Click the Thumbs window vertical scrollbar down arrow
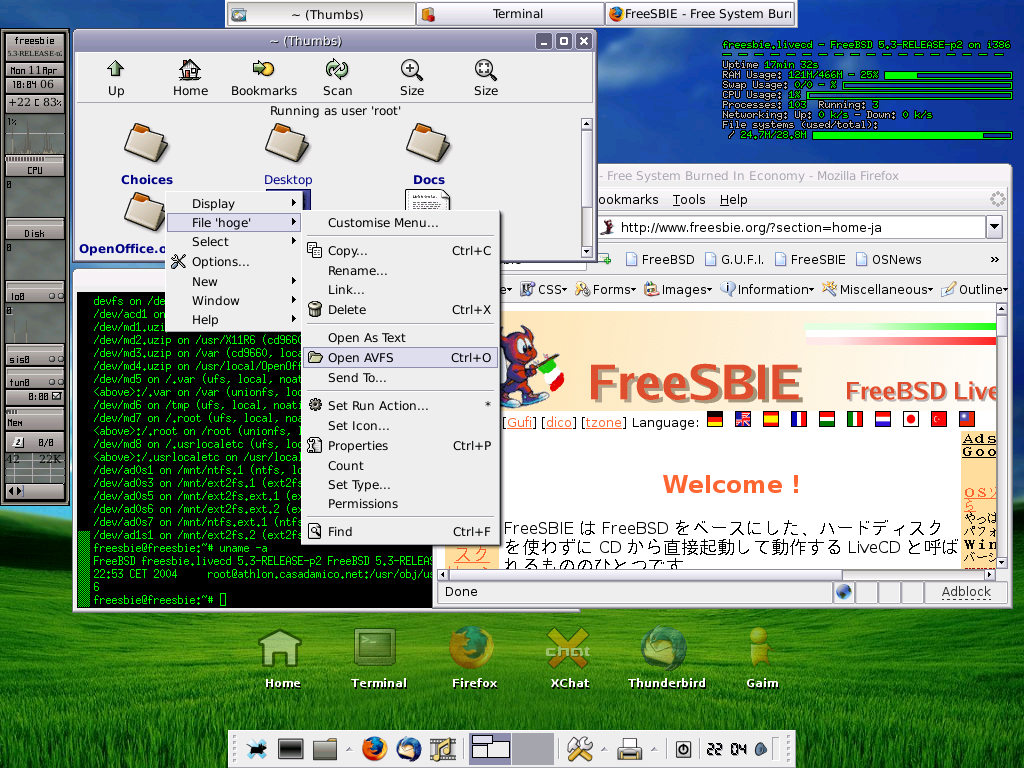Viewport: 1024px width, 768px height. point(586,251)
